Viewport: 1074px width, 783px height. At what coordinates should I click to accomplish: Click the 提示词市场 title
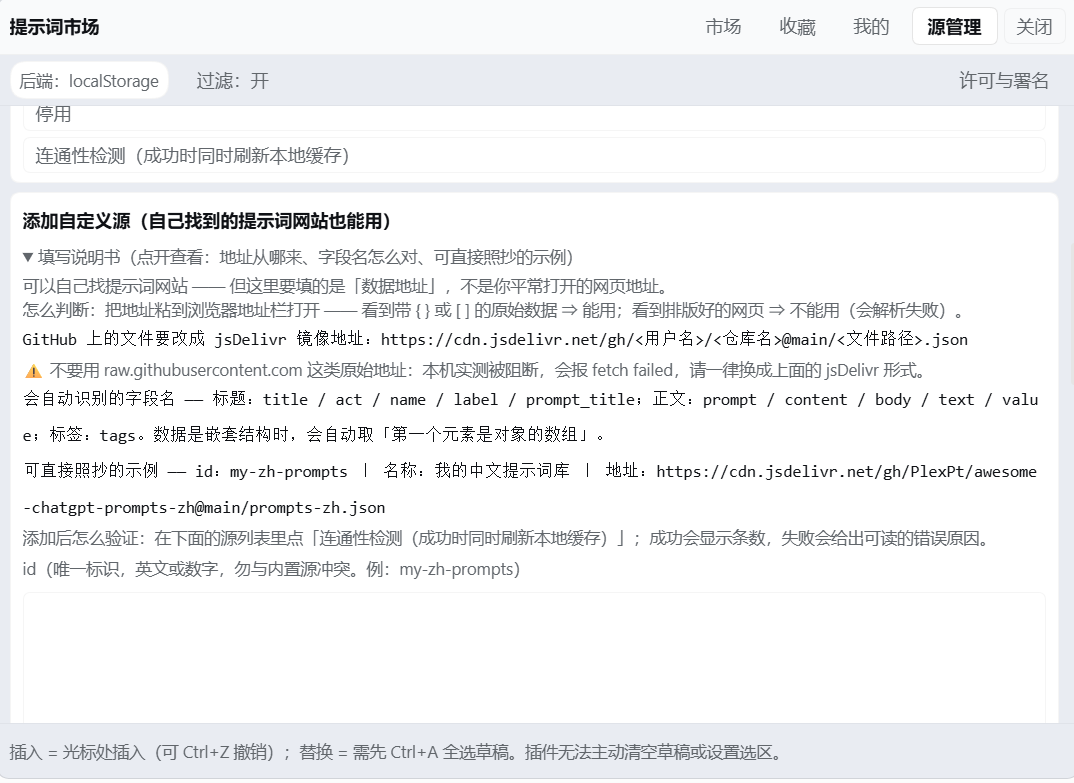coord(54,27)
